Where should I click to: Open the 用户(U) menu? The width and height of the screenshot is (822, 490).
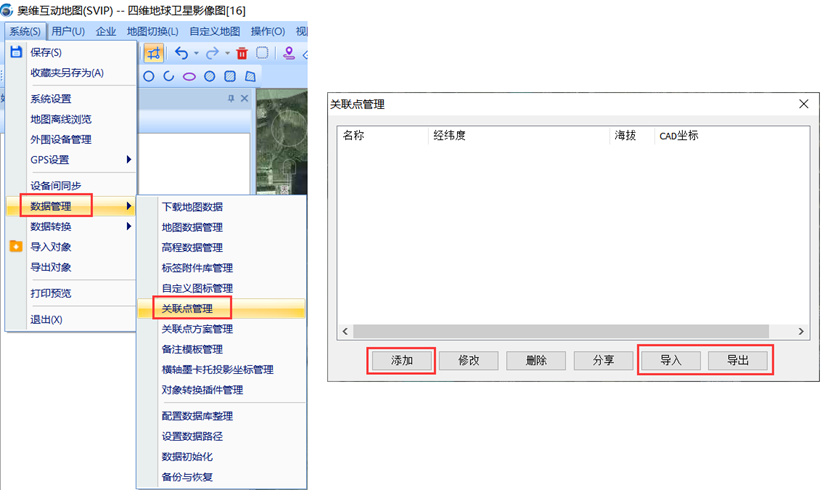click(x=68, y=31)
